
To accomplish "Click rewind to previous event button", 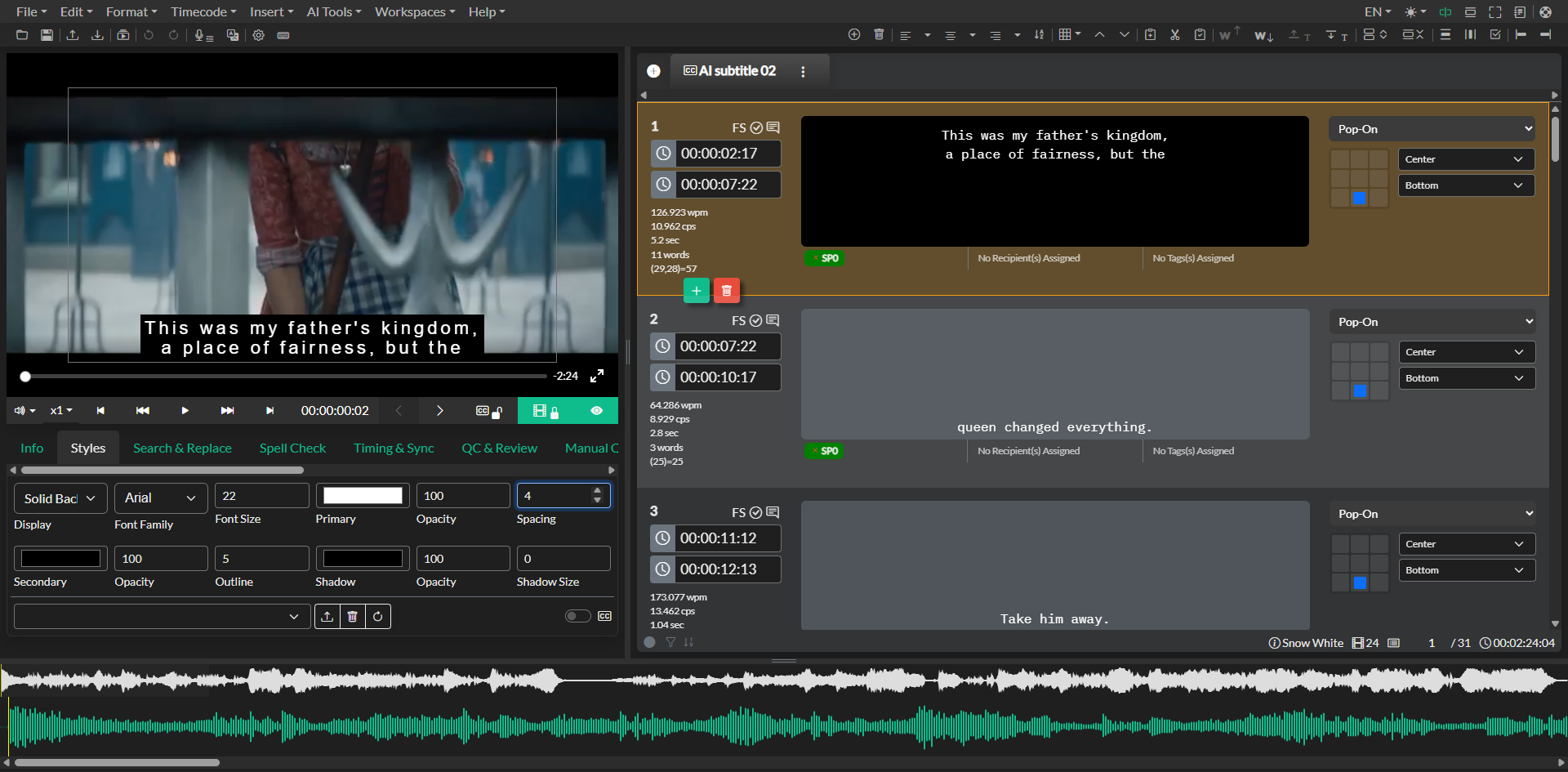I will coord(142,410).
